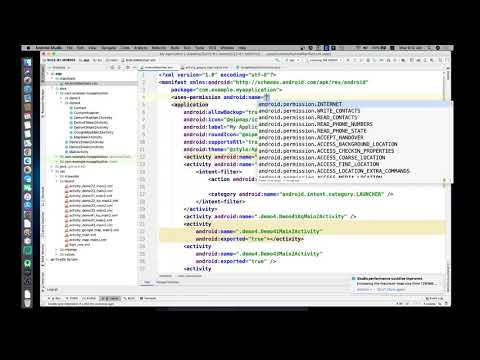The image size is (480, 360).
Task: Click the Make Project hammer icon
Action: [278, 60]
